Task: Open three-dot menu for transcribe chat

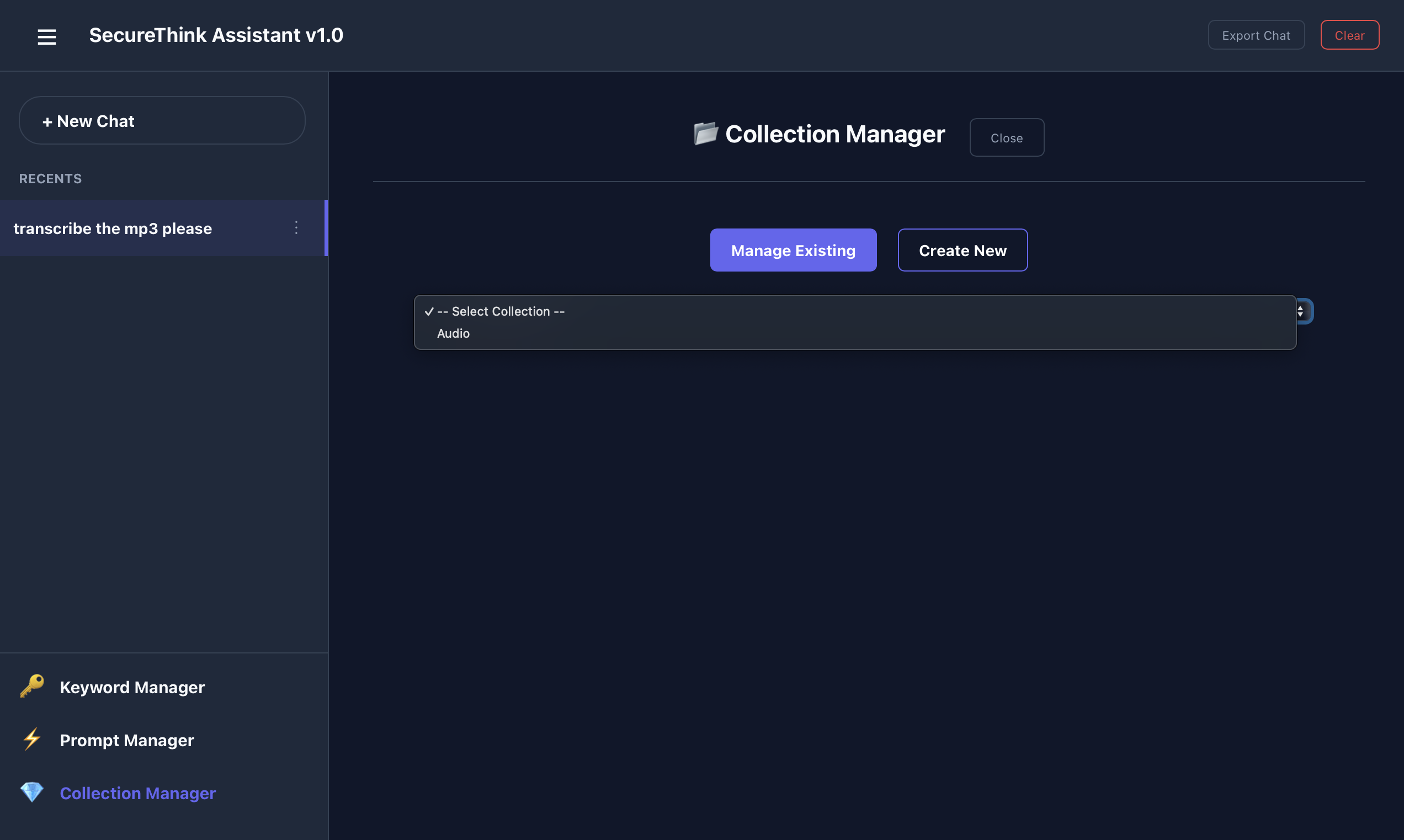Action: point(296,227)
